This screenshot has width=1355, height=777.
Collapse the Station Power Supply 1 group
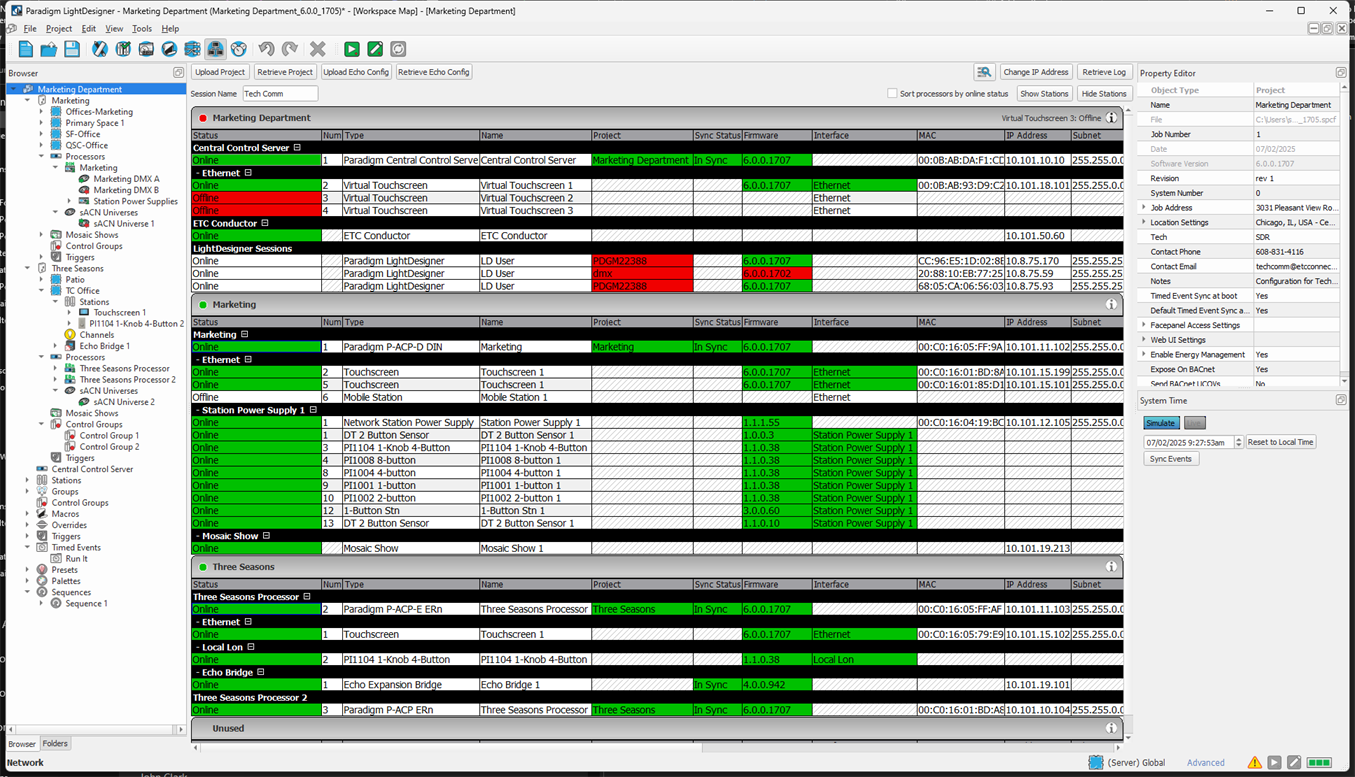313,410
